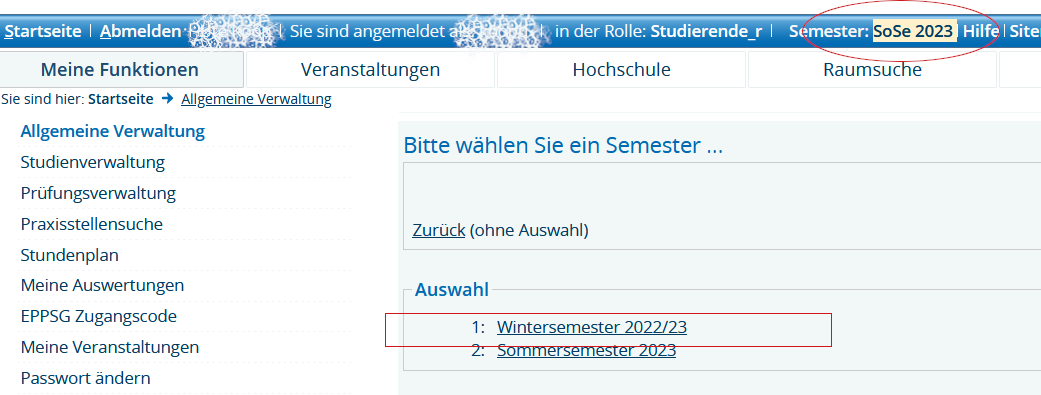Click the Allgemeine Verwaltung breadcrumb link

[x=256, y=100]
